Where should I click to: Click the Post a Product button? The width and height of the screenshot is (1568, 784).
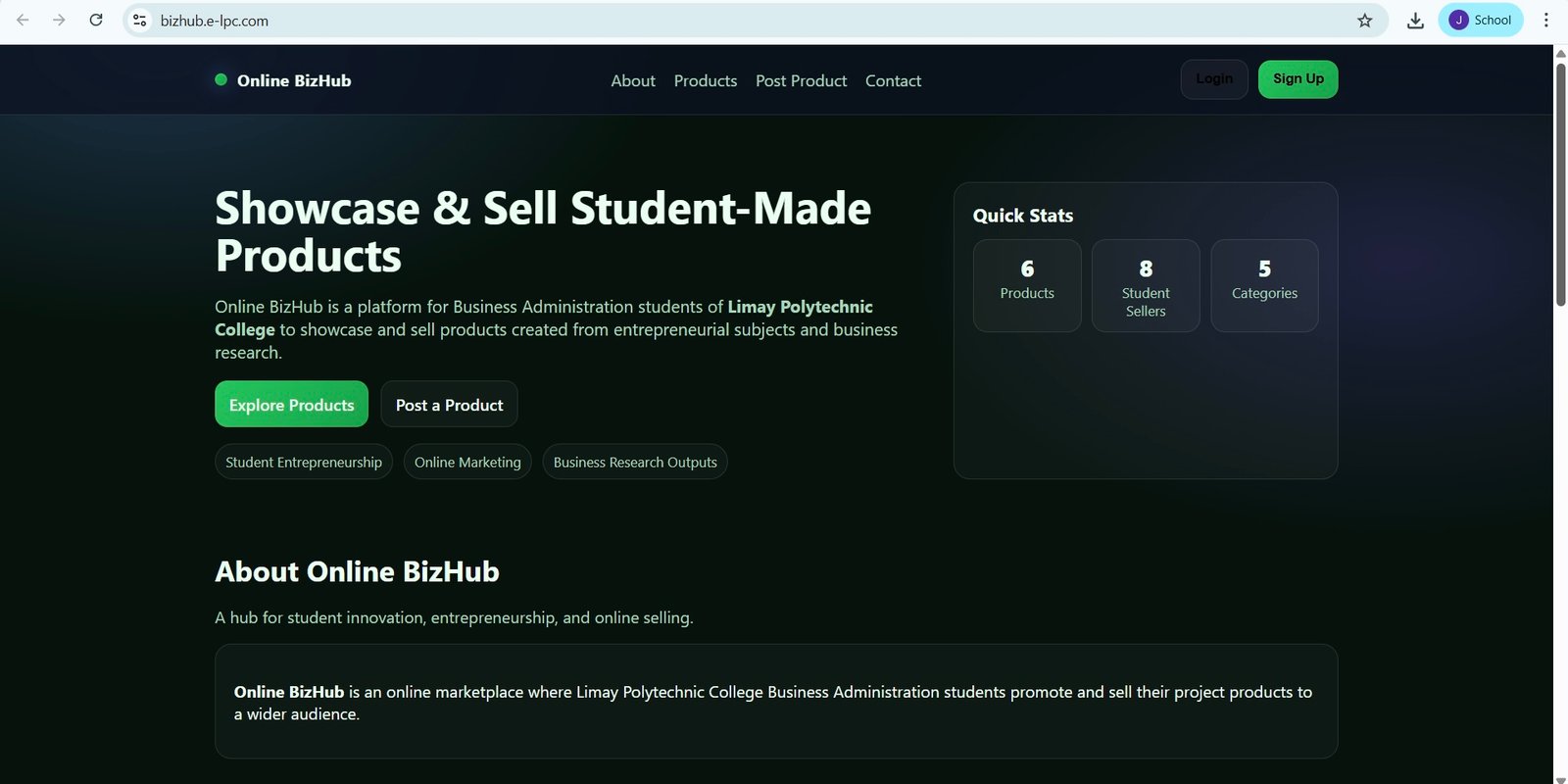pos(449,404)
